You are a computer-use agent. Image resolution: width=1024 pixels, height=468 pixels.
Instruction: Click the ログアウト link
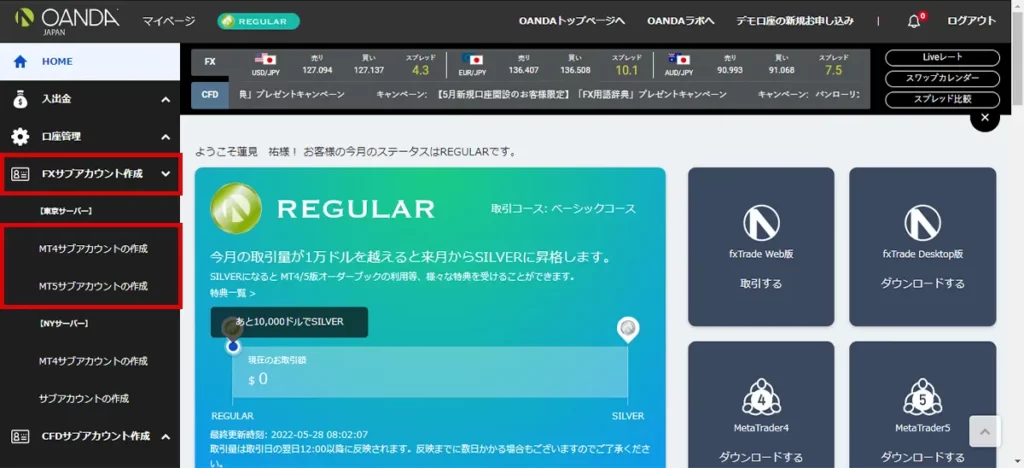[x=971, y=21]
